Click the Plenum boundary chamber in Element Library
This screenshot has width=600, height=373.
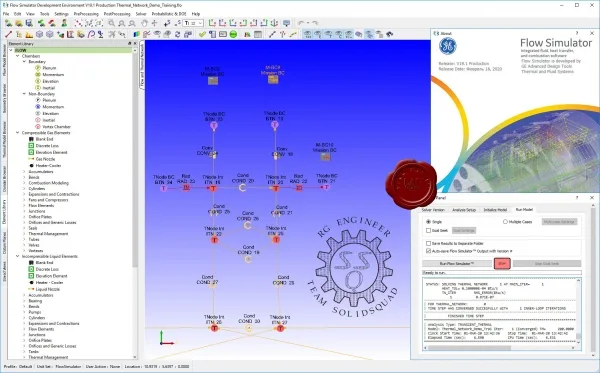click(49, 68)
